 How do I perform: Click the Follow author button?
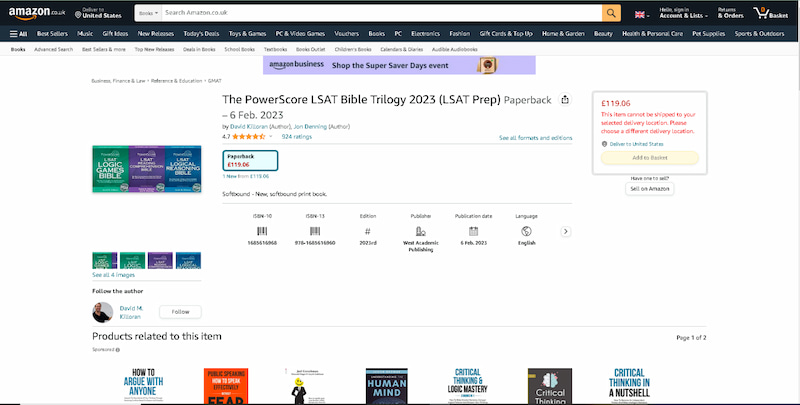(x=180, y=312)
